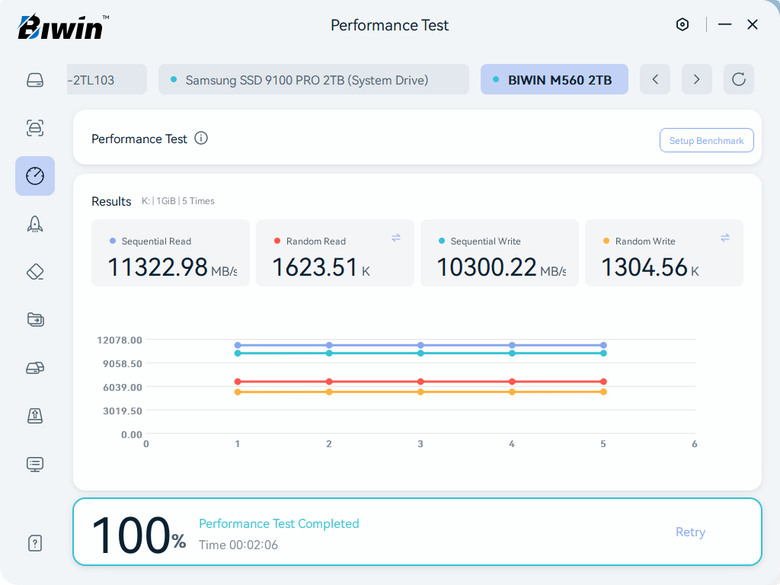Open the drive overview sidebar icon
Screen dimensions: 780x585
(x=35, y=80)
